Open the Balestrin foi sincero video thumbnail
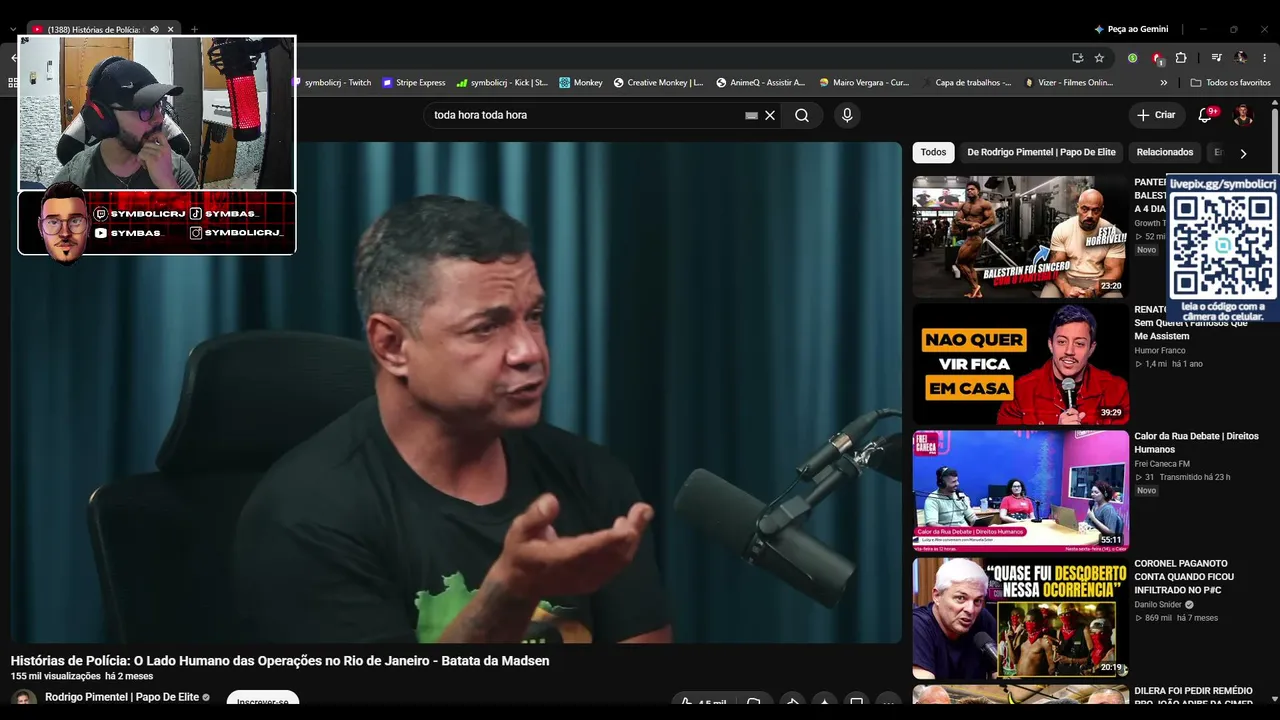 1020,237
